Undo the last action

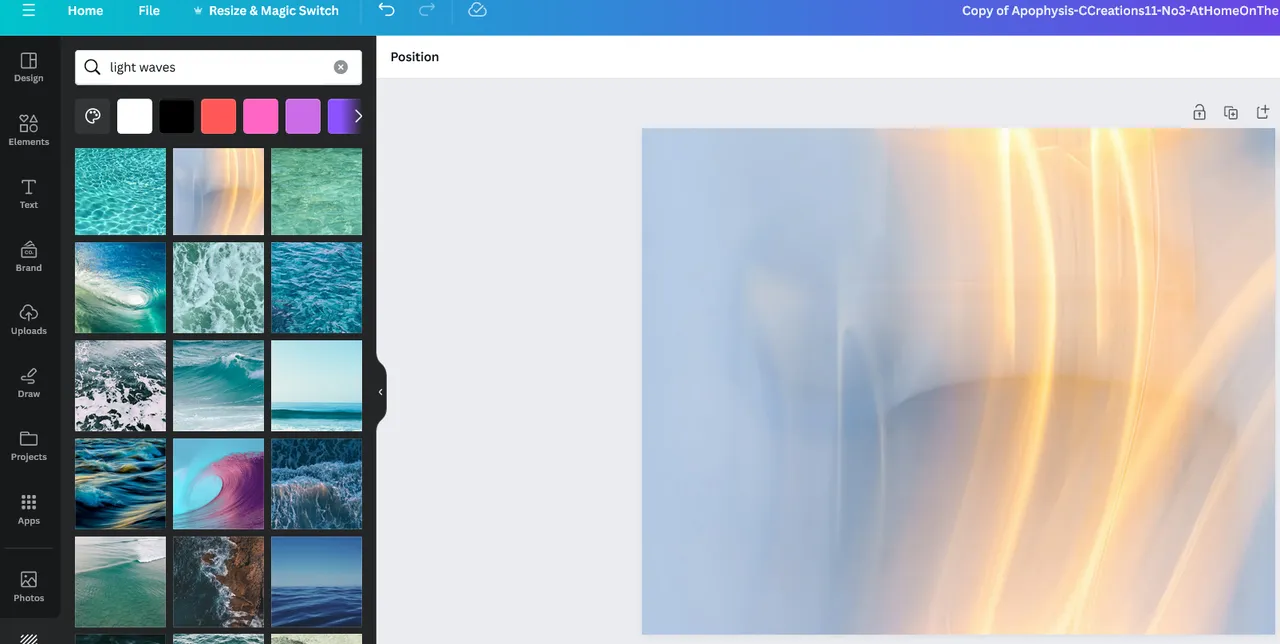tap(387, 10)
